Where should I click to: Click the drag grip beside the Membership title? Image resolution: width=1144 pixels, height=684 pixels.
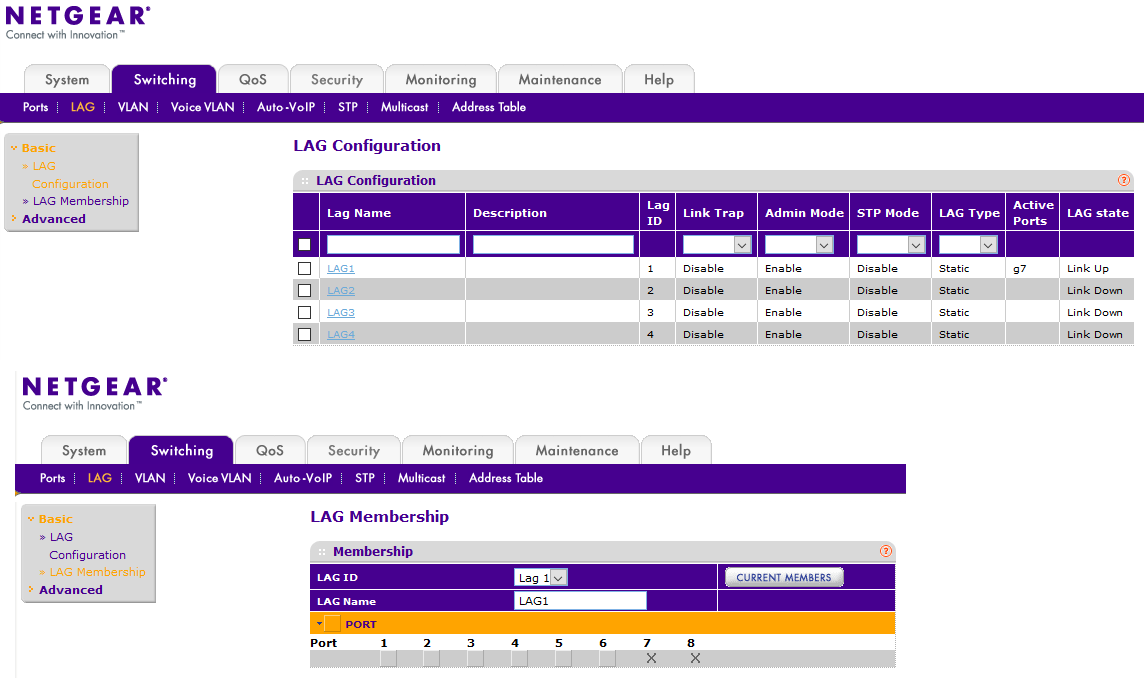pos(321,552)
